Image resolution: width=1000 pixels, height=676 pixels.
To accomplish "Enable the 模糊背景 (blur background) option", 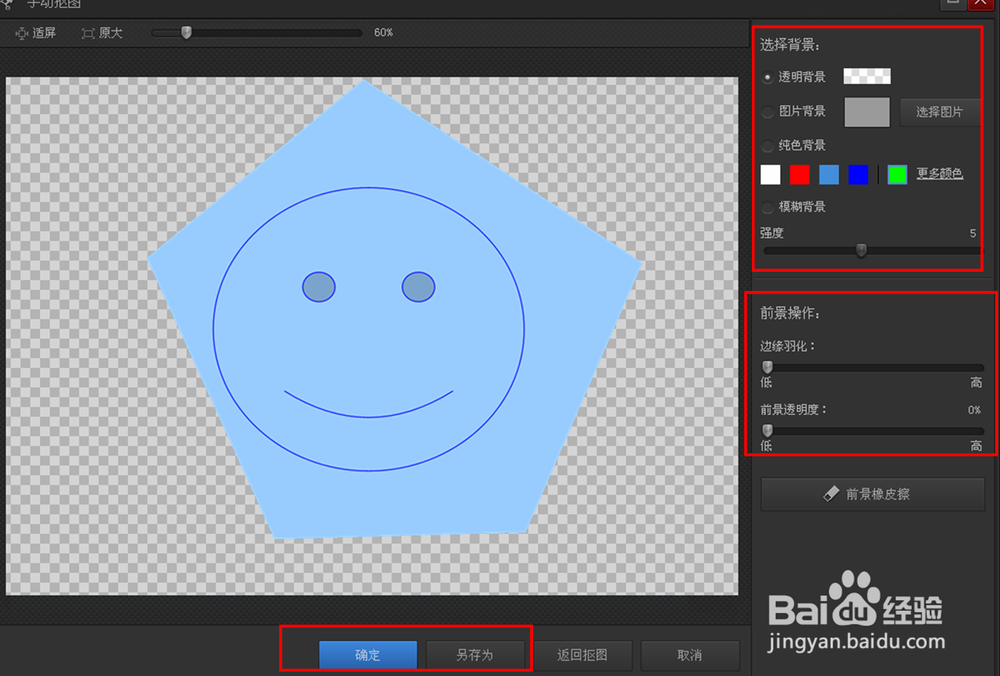I will (x=767, y=207).
